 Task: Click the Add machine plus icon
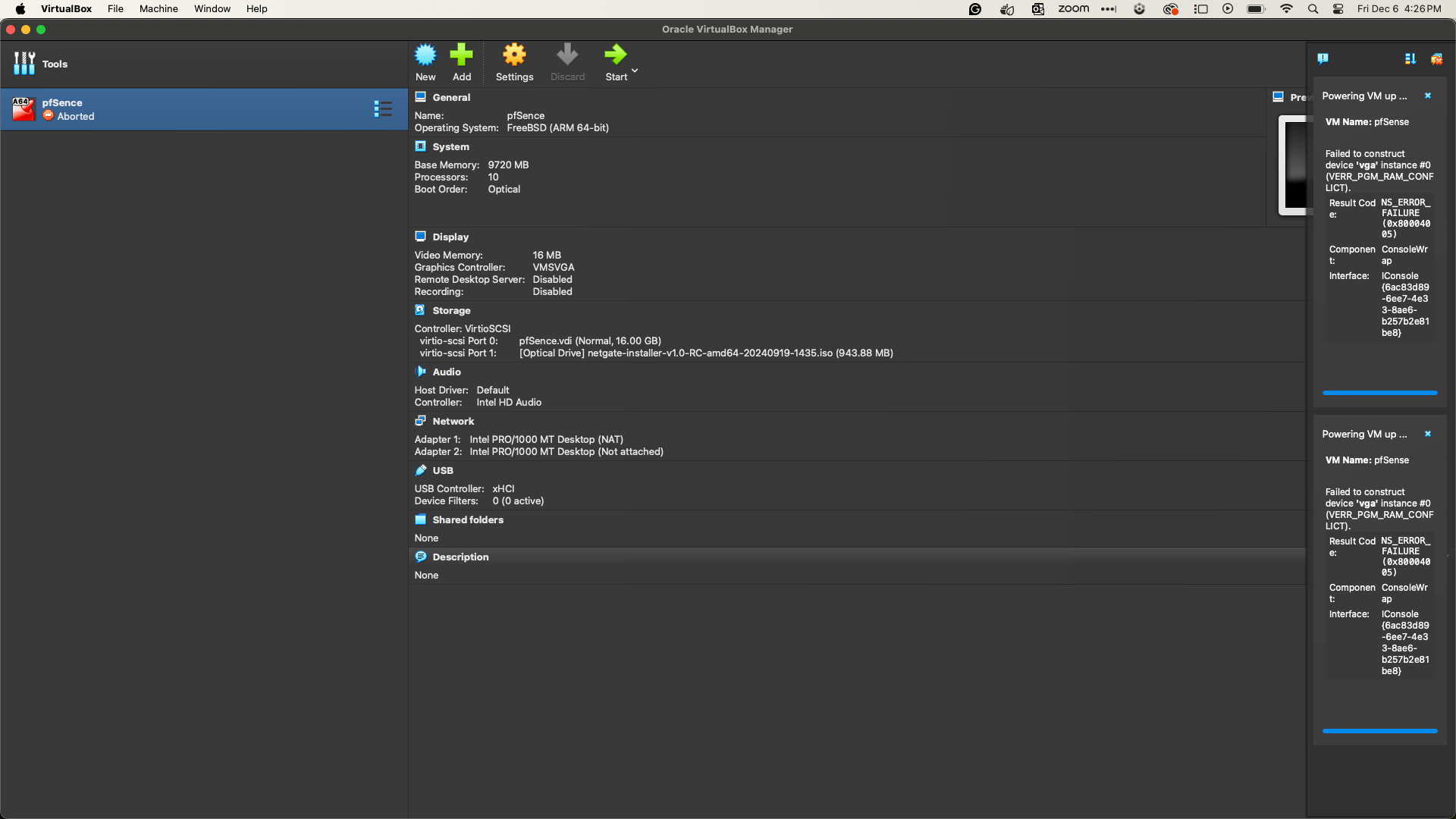click(x=461, y=55)
